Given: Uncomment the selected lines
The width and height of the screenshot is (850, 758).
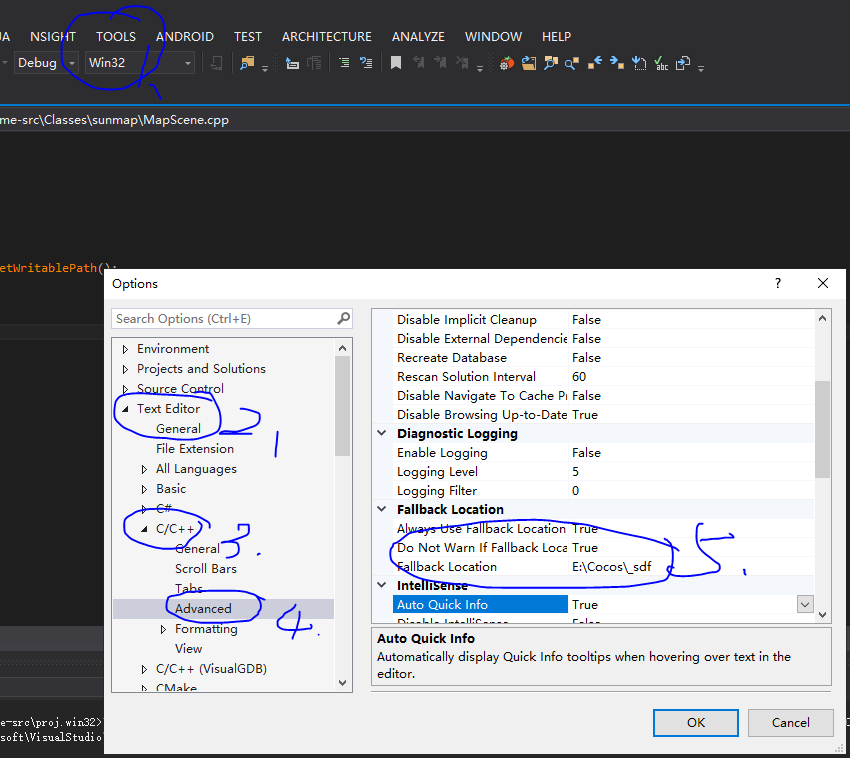Looking at the screenshot, I should point(366,63).
